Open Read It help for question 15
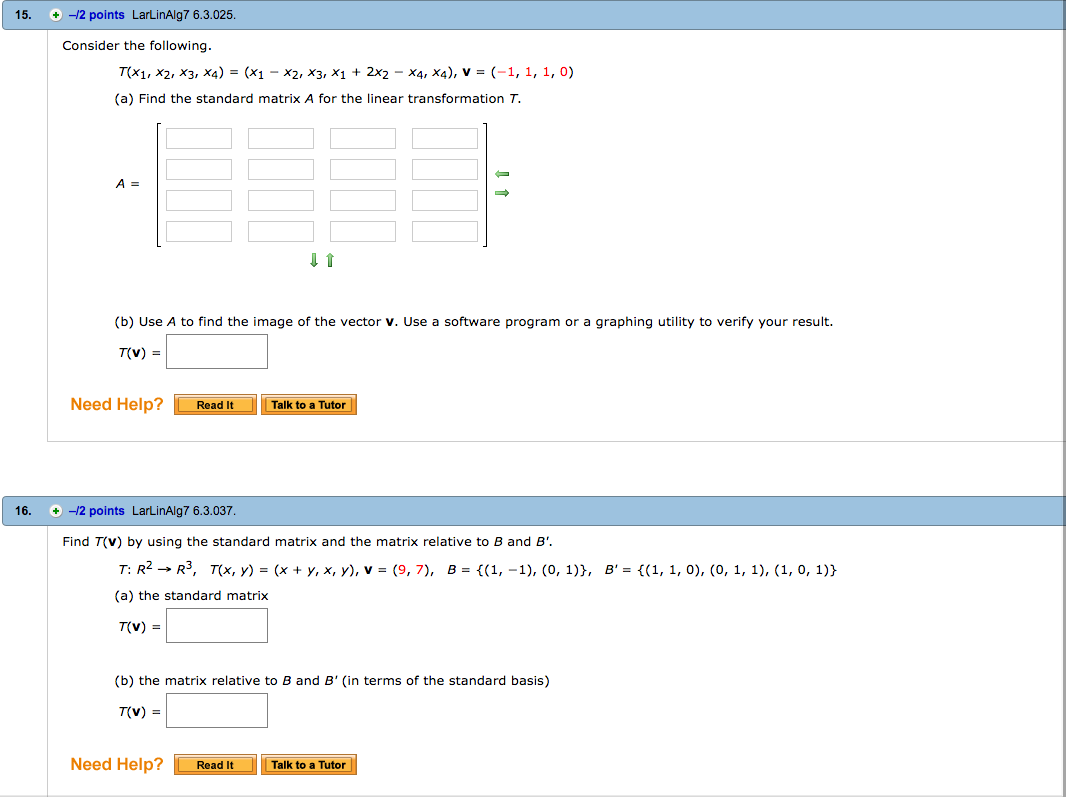This screenshot has width=1066, height=797. (x=214, y=404)
